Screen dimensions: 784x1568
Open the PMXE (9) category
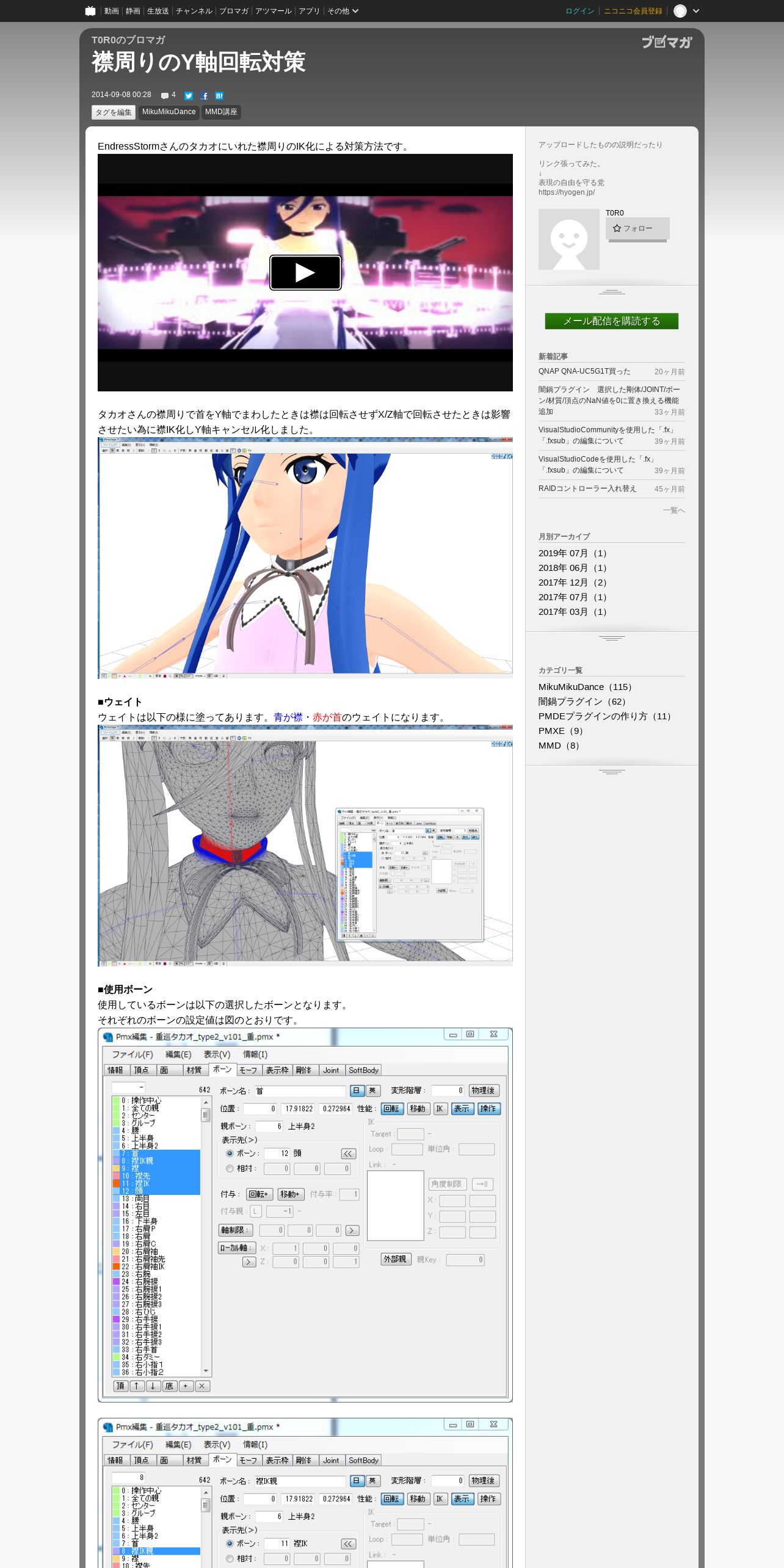pos(561,731)
